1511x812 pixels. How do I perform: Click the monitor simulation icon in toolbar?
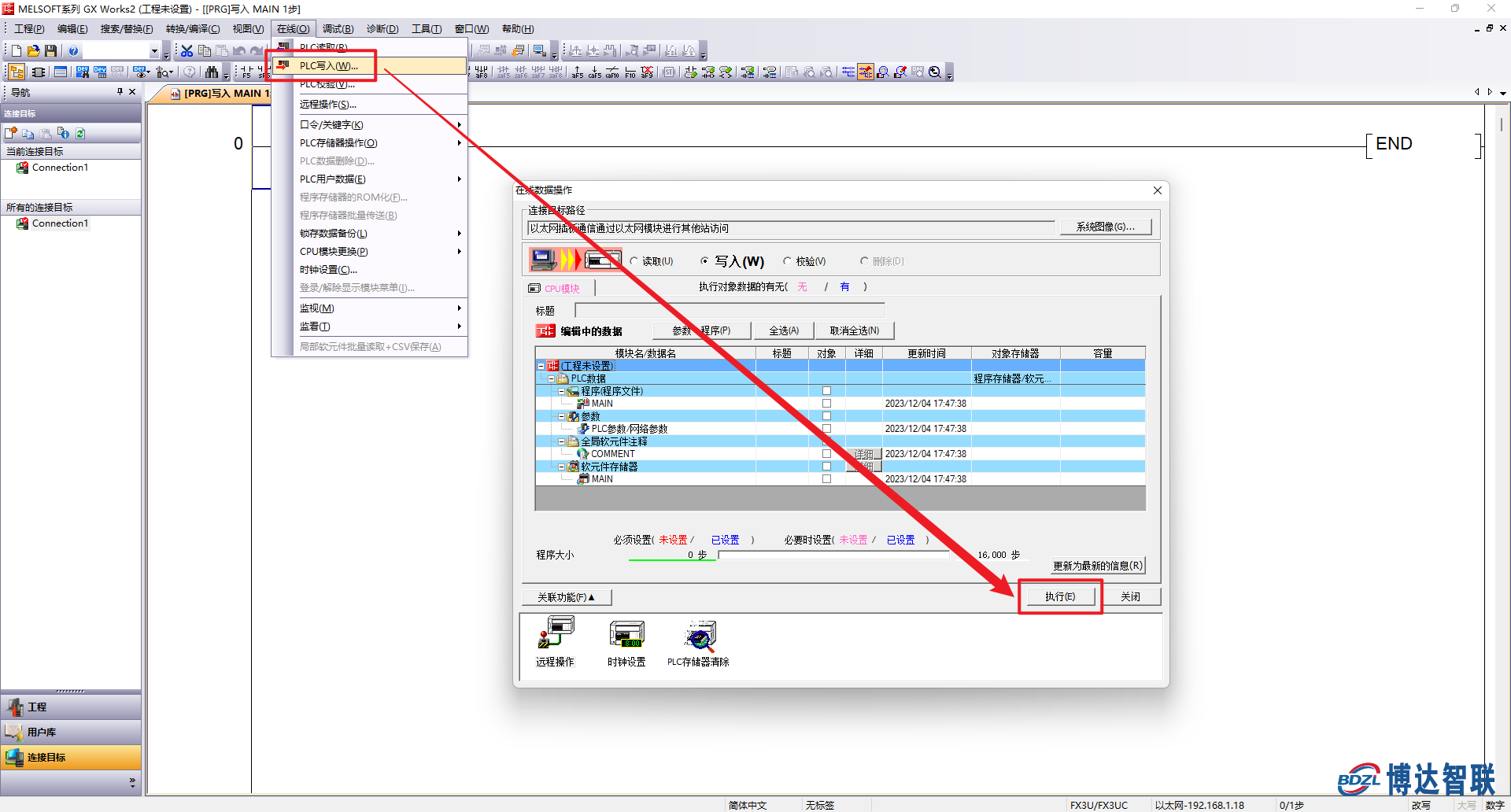(x=540, y=51)
